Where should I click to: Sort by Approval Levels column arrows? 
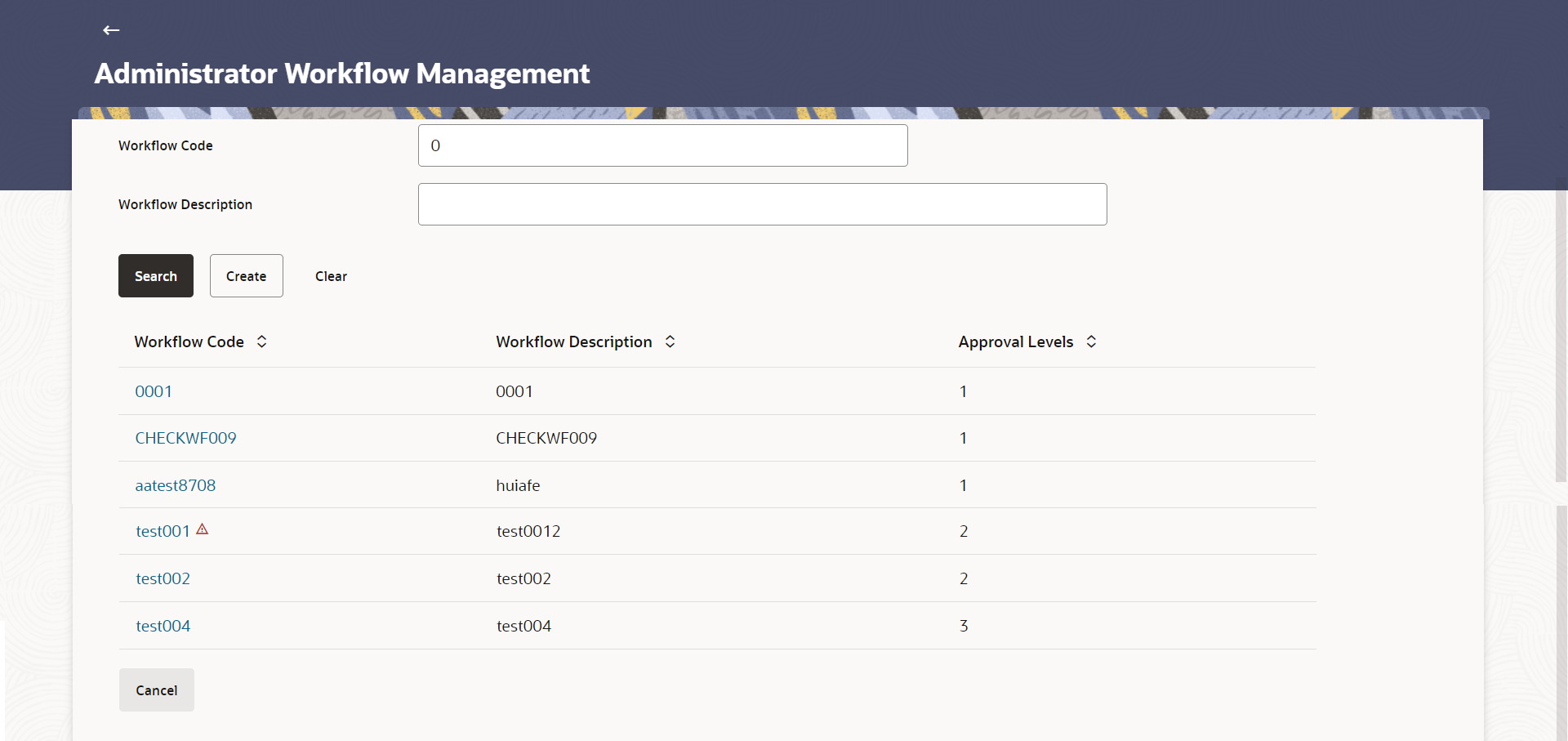[1091, 341]
